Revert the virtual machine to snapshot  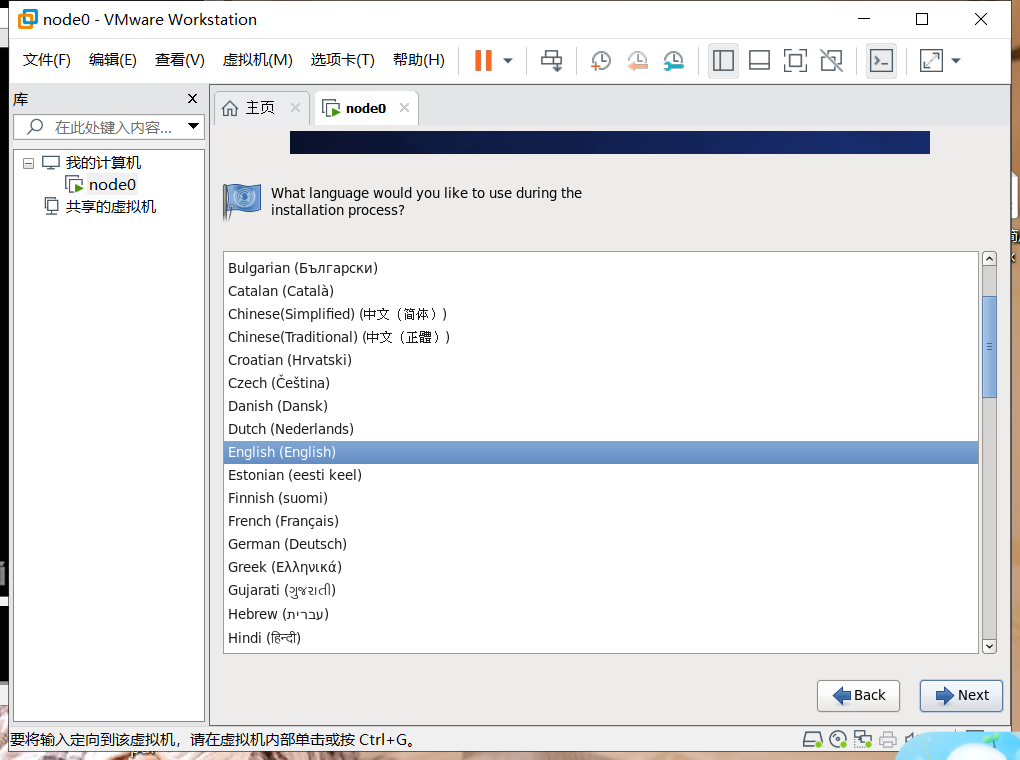(x=638, y=61)
